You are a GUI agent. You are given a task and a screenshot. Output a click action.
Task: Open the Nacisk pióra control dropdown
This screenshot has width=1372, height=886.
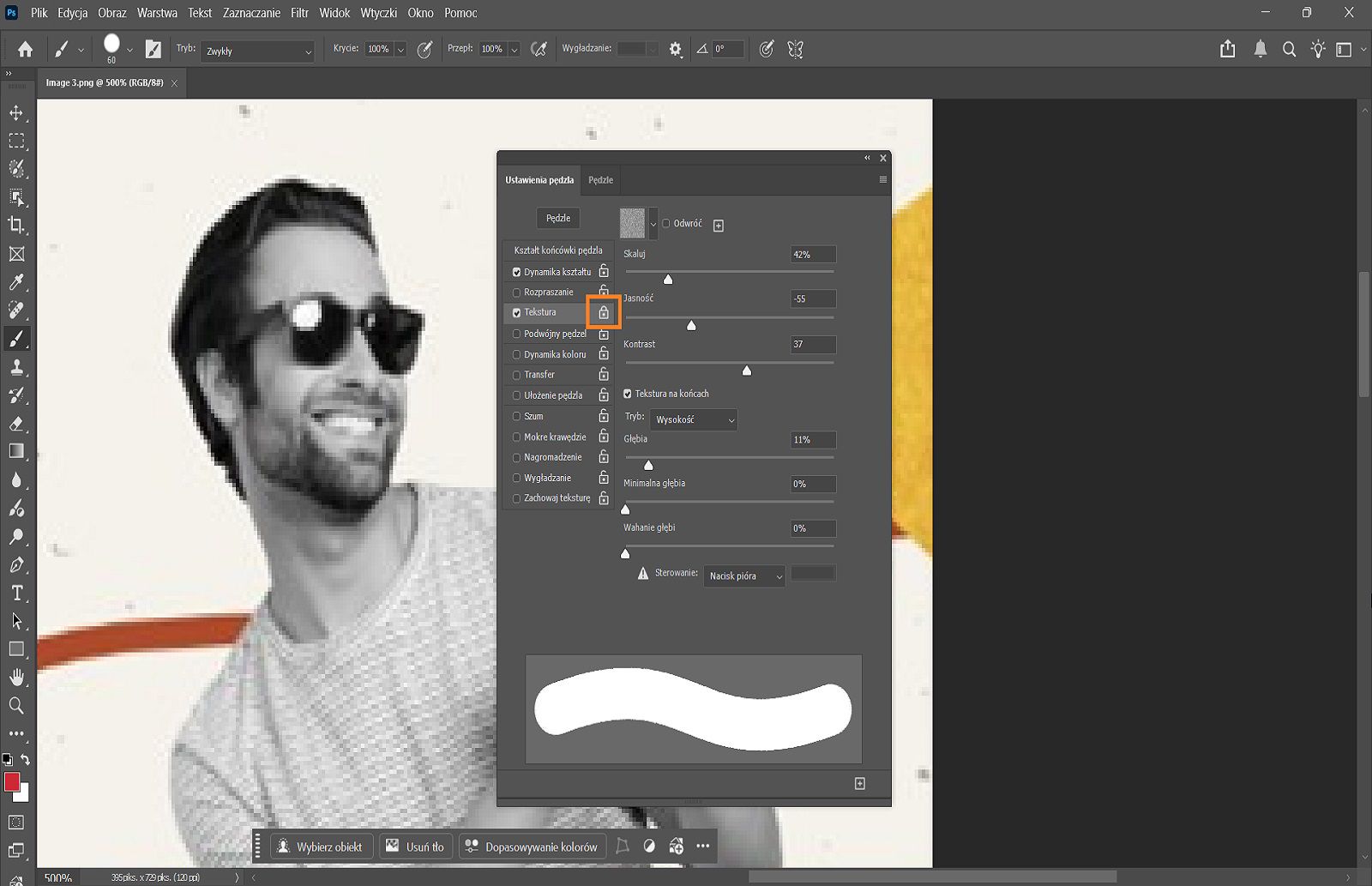point(743,576)
